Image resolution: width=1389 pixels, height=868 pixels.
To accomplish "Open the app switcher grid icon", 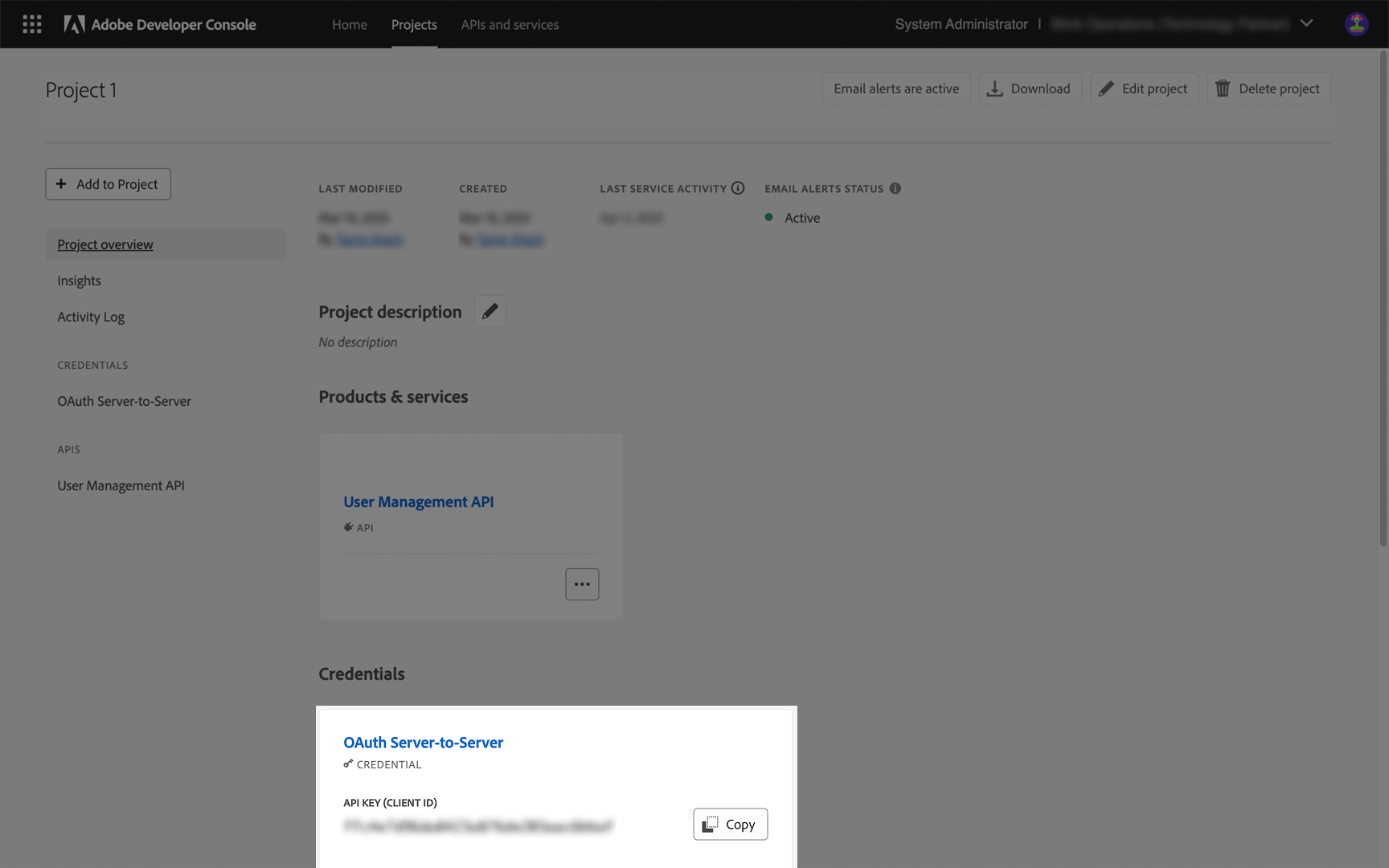I will (x=32, y=24).
